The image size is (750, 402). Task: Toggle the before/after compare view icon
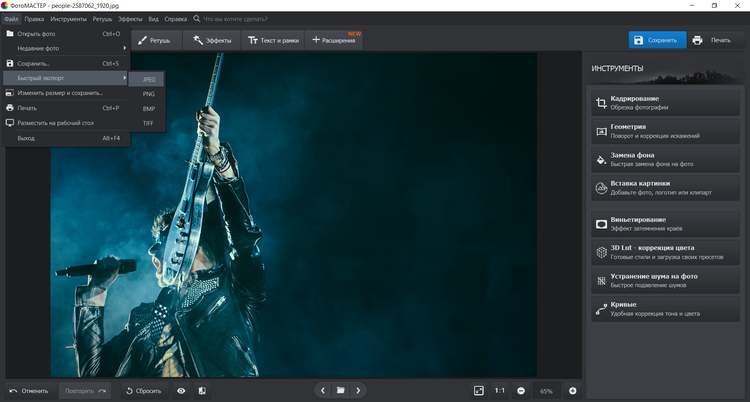click(x=202, y=390)
